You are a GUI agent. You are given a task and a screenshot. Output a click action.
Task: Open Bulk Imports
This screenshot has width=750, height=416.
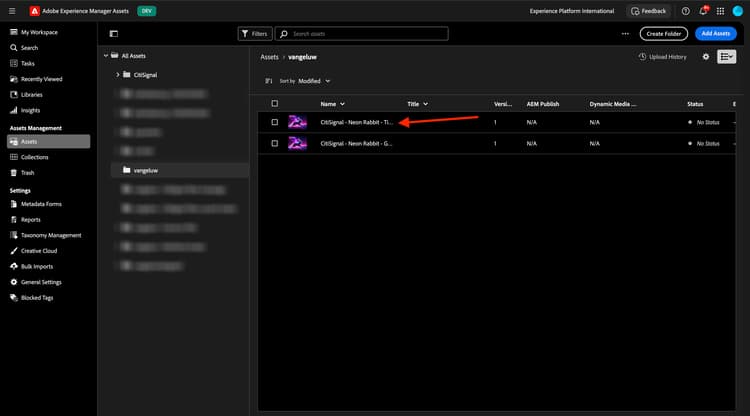37,266
